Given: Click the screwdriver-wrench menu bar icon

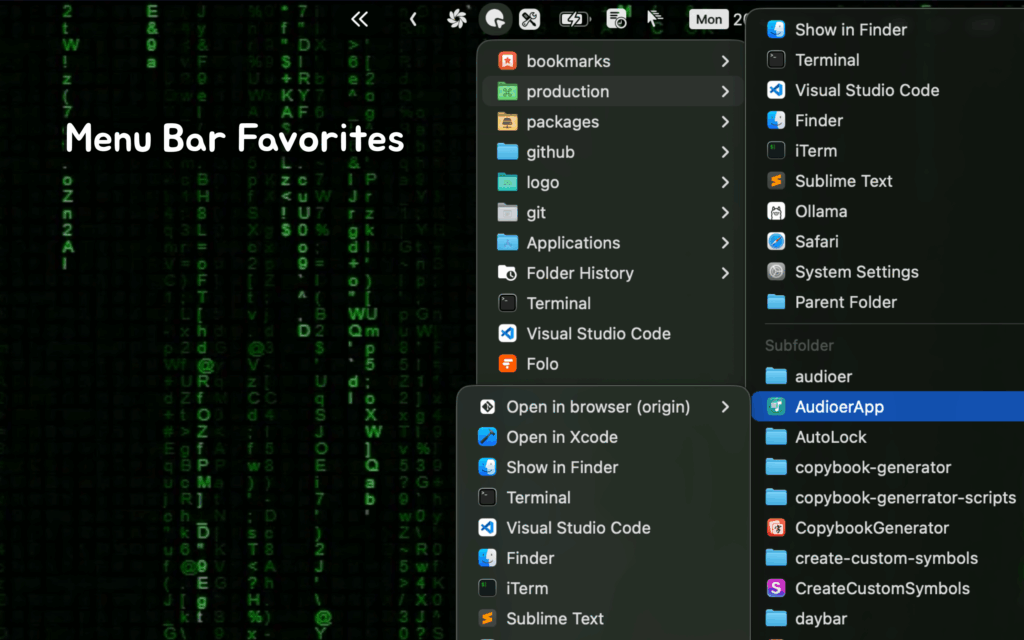Looking at the screenshot, I should coord(529,19).
